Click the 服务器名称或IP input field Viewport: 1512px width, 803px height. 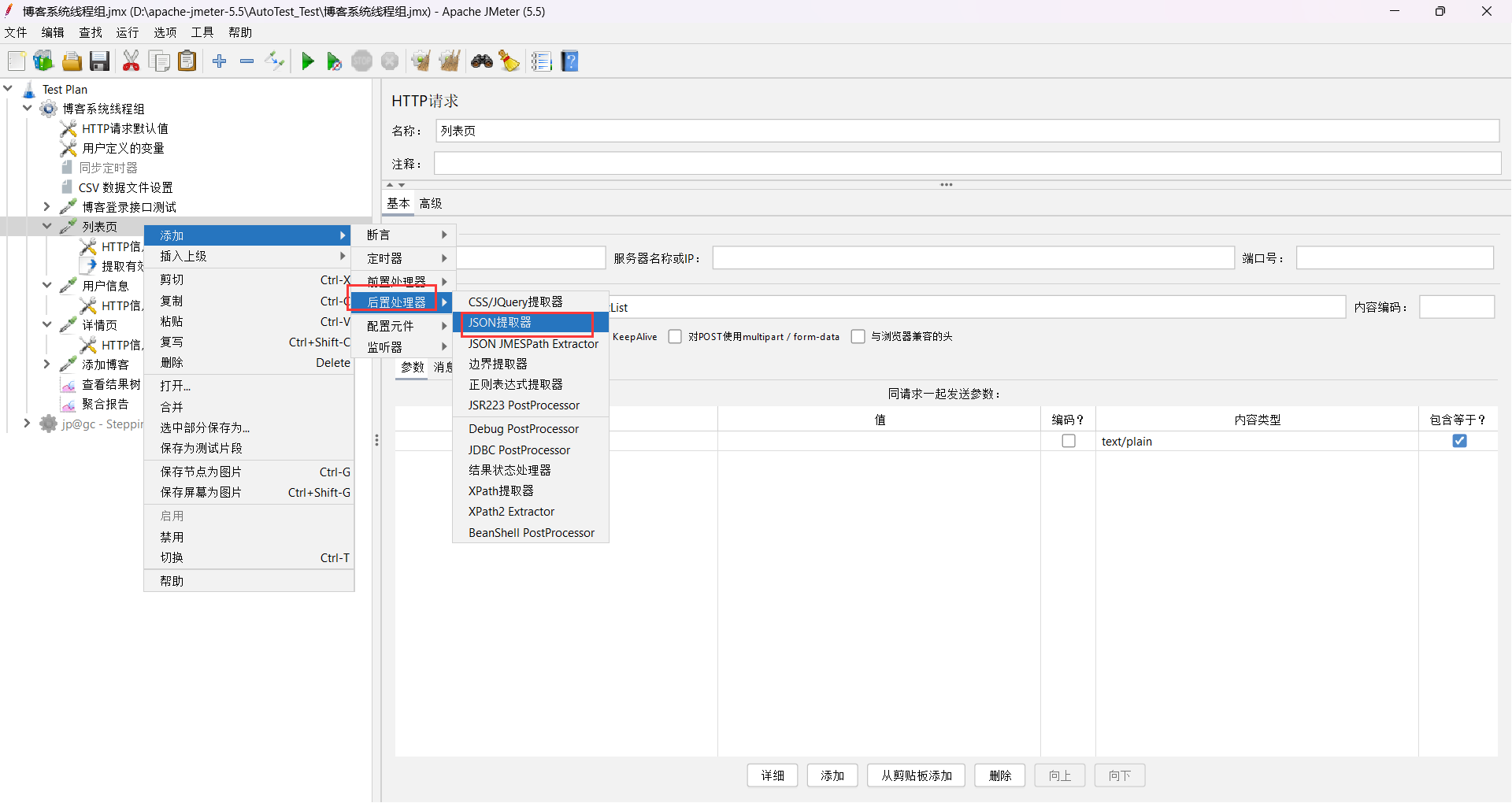(x=973, y=258)
